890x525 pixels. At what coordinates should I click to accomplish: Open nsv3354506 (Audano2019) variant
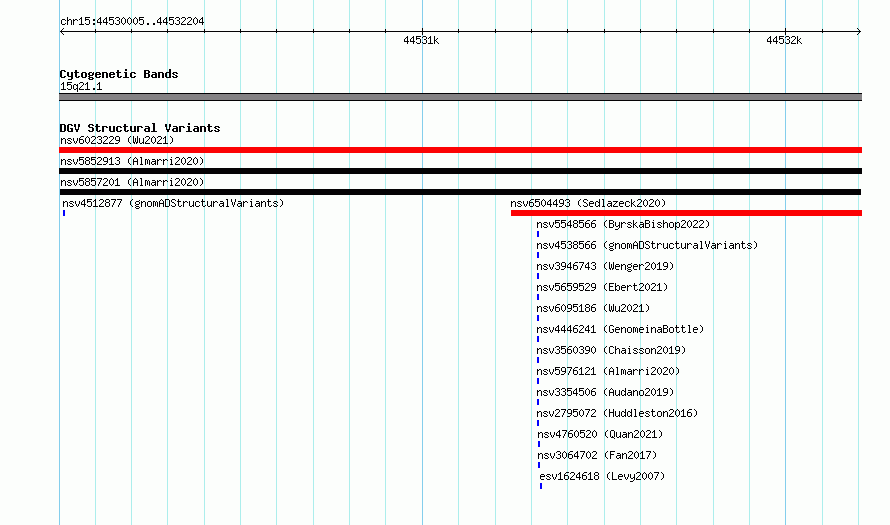605,392
